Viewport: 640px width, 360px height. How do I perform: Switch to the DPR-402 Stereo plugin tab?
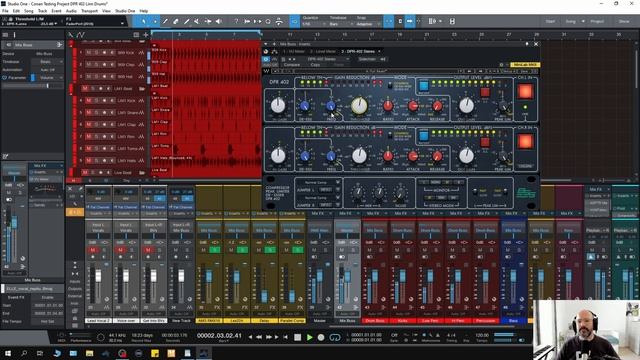coord(358,51)
